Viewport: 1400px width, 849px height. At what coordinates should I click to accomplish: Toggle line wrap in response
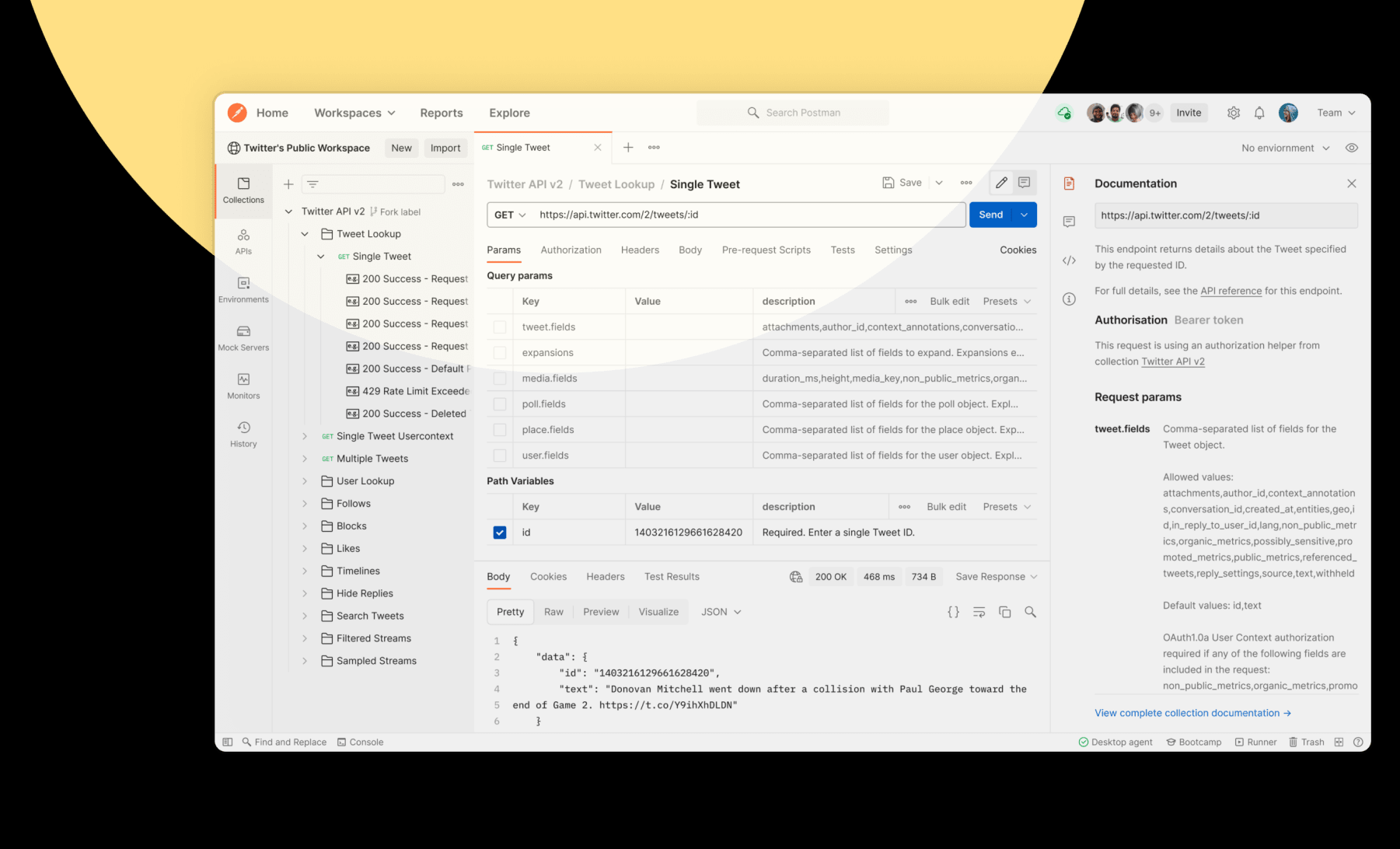979,612
